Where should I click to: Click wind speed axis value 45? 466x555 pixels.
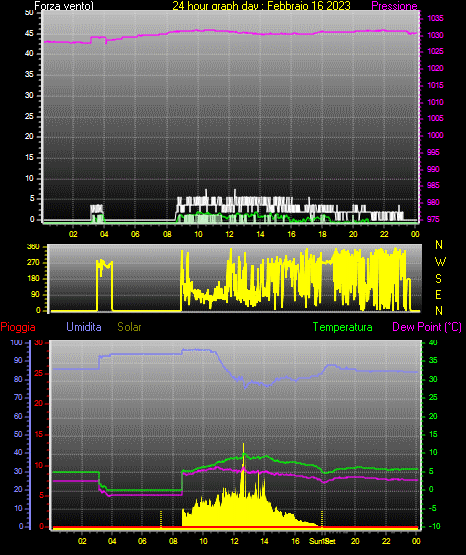(x=29, y=34)
